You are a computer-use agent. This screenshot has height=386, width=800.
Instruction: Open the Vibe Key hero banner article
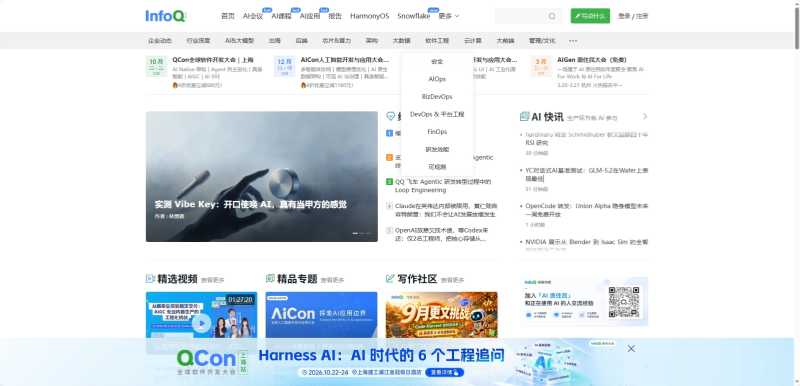pos(262,176)
